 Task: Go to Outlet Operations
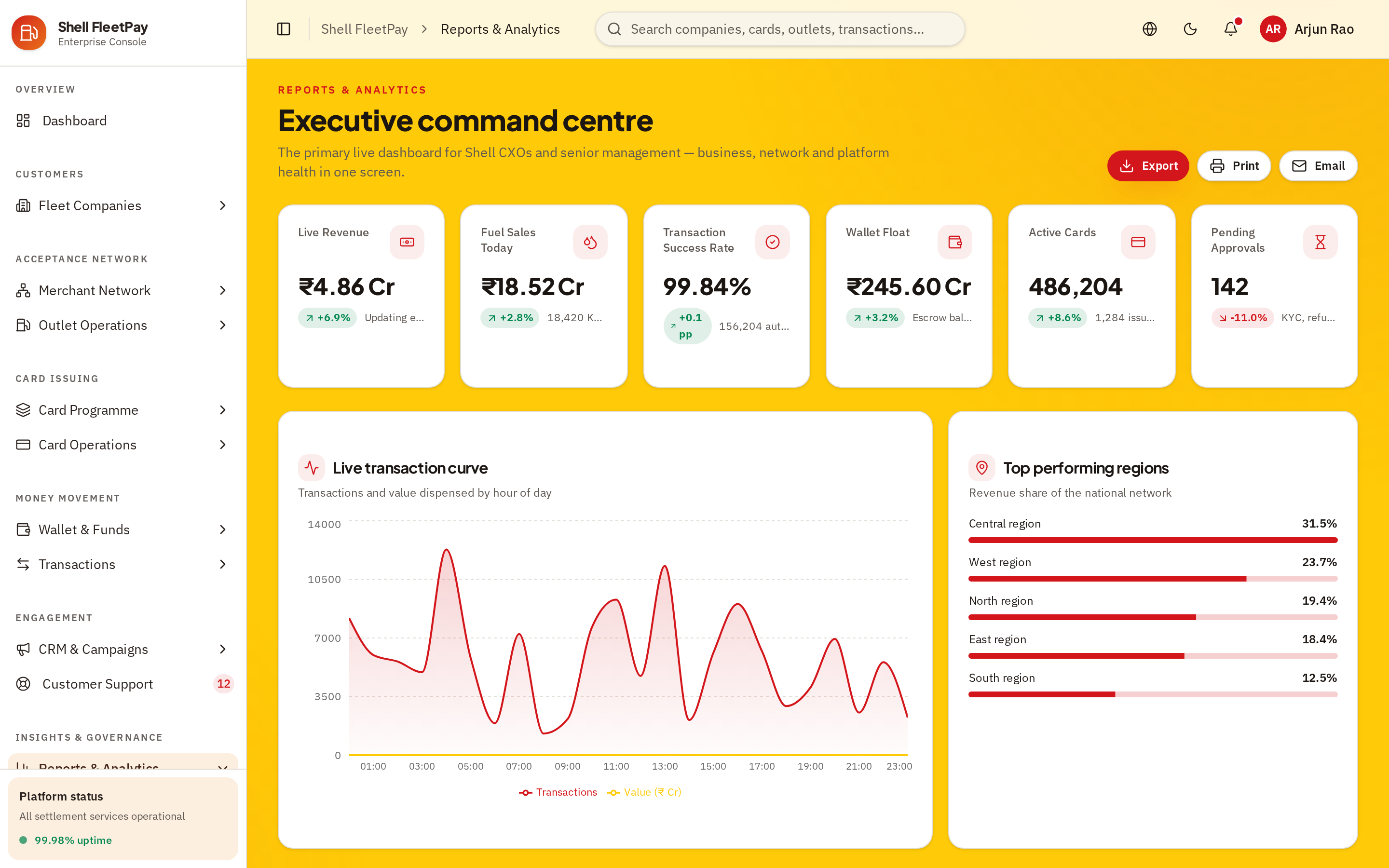click(x=123, y=325)
